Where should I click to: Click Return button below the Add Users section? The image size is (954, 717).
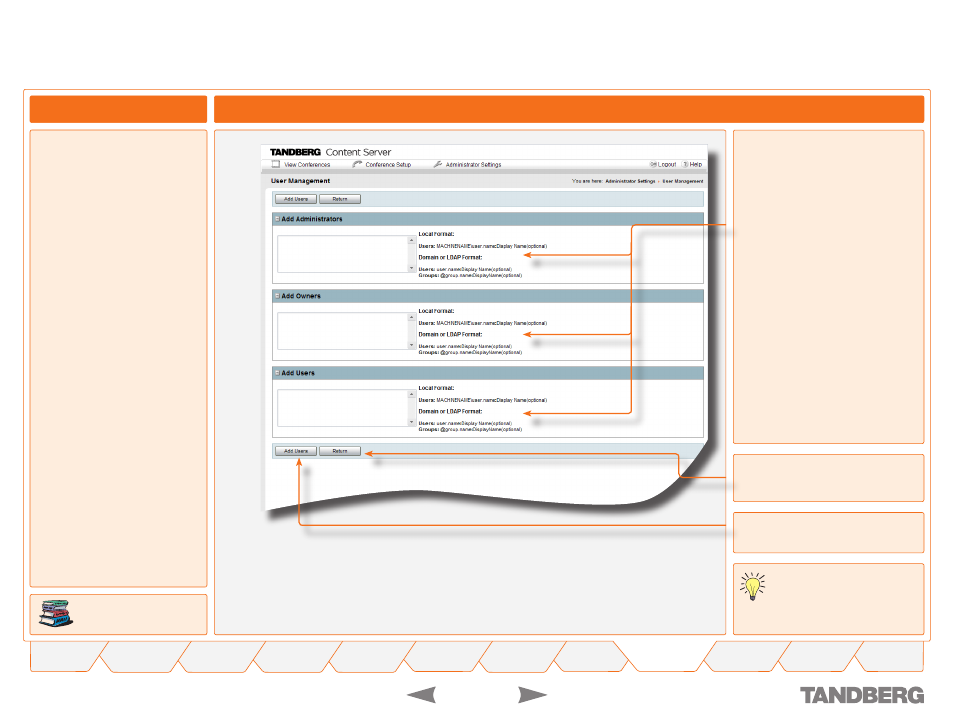340,451
